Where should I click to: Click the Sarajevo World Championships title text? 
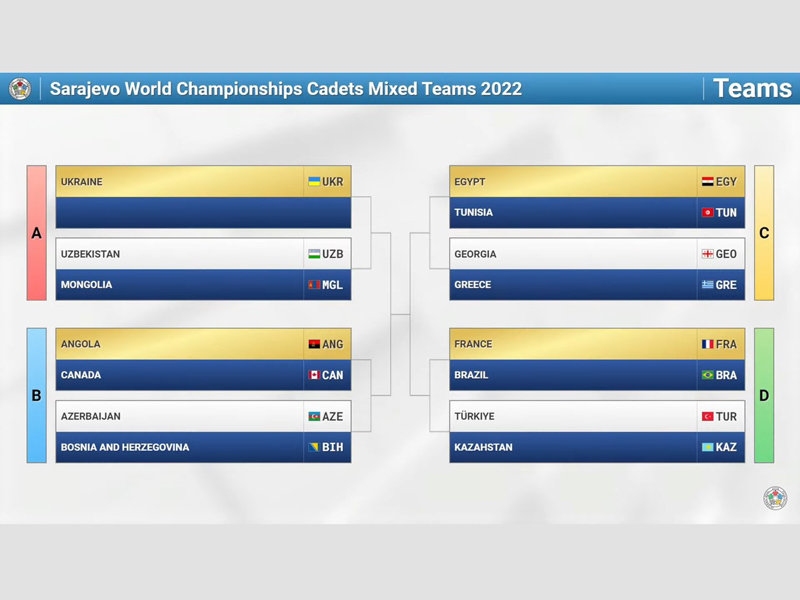pos(286,89)
